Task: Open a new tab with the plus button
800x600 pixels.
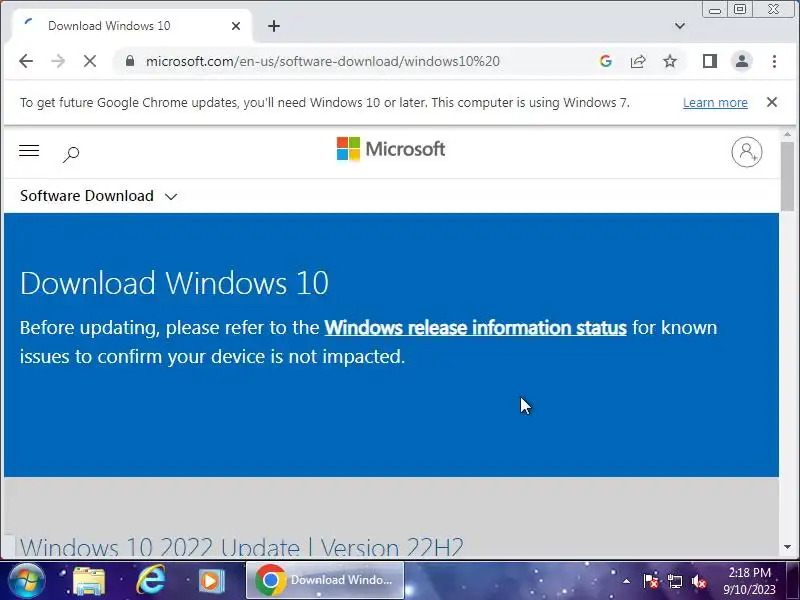Action: 274,26
